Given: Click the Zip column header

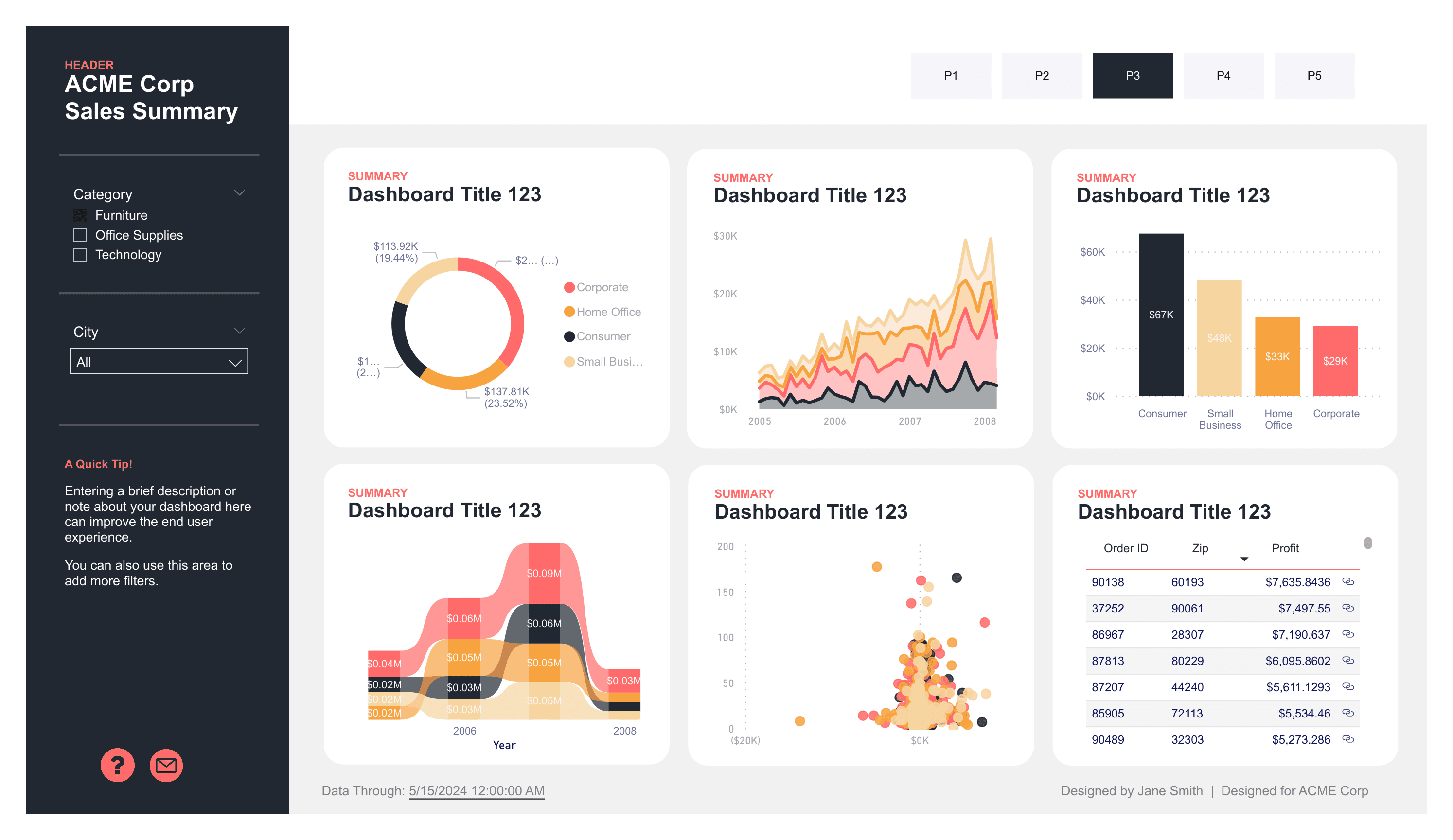Looking at the screenshot, I should pos(1200,548).
